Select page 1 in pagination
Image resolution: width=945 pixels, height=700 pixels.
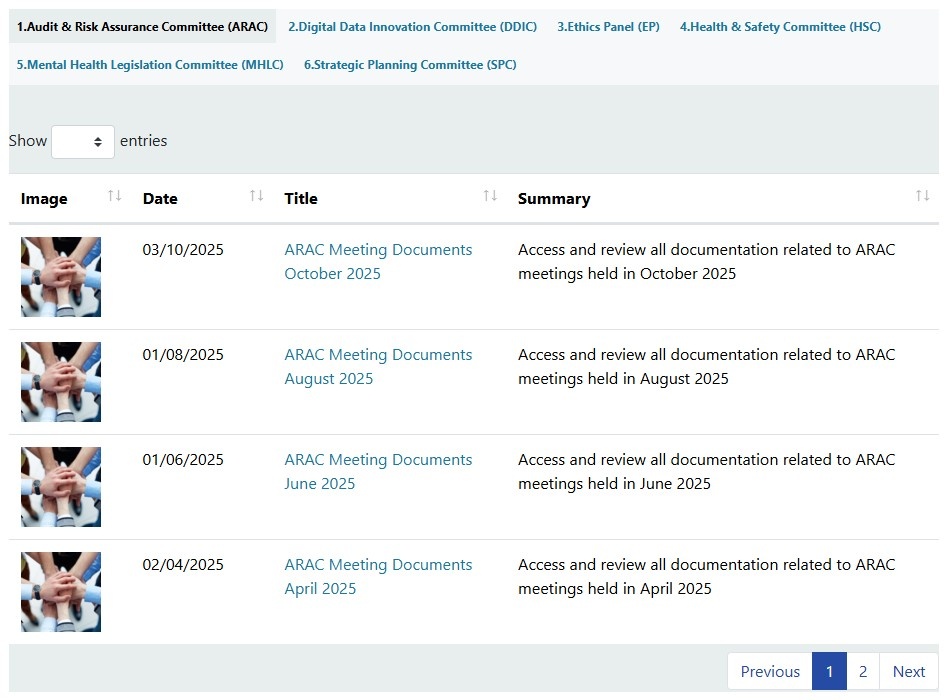click(829, 671)
